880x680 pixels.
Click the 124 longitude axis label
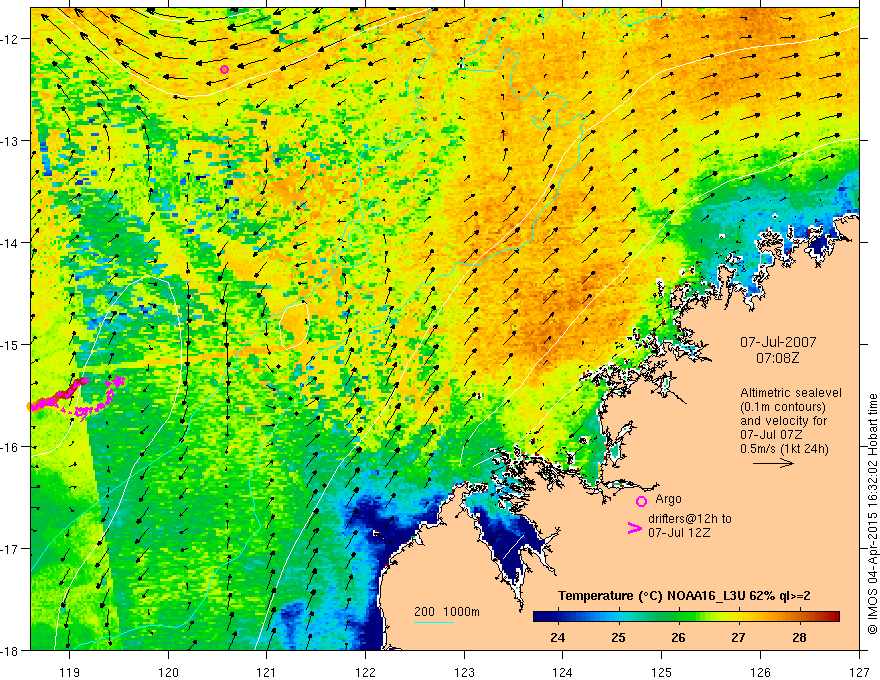pos(563,672)
